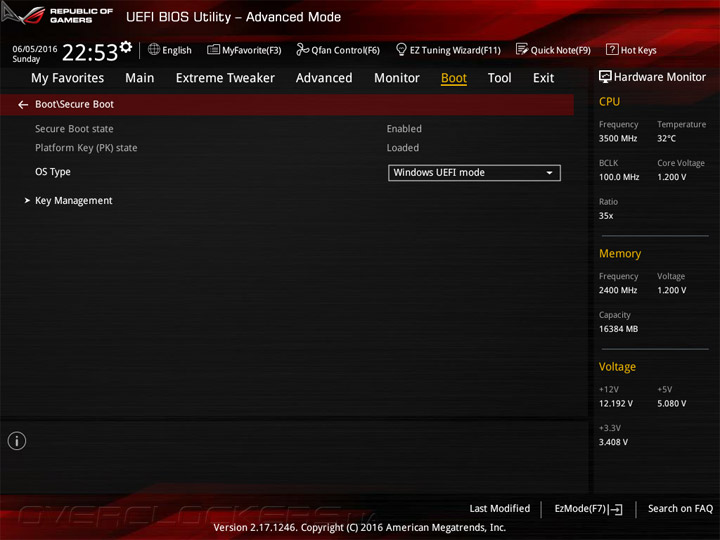Open the Exit tab
Screen dimensions: 720x540
543,78
